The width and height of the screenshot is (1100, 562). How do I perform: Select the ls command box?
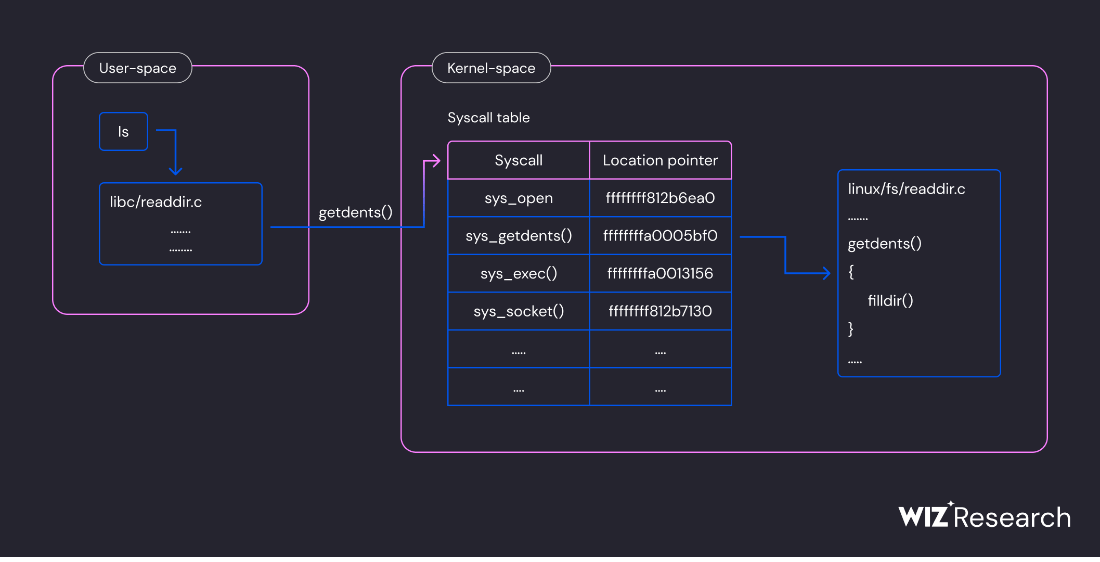[x=123, y=132]
